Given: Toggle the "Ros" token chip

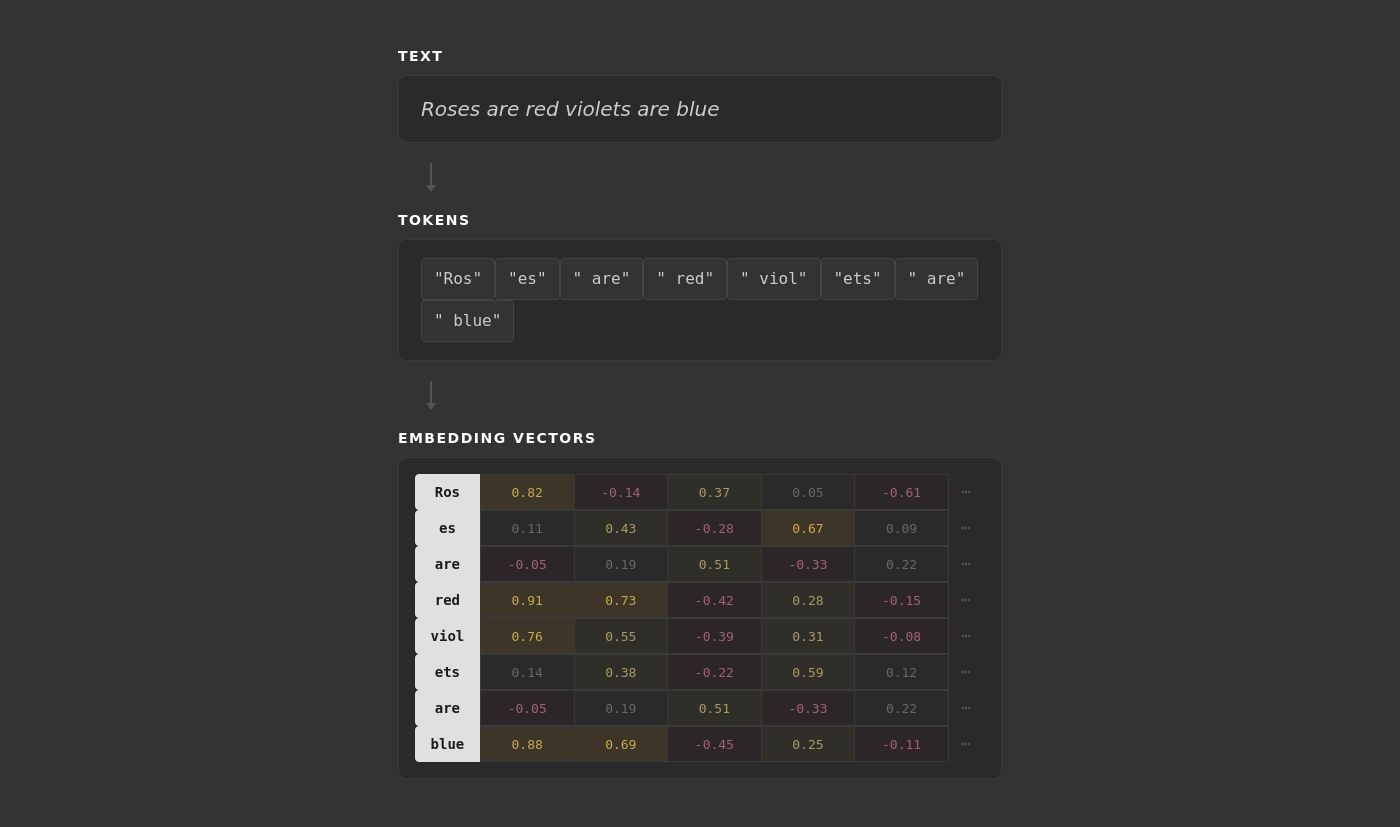Looking at the screenshot, I should (458, 278).
